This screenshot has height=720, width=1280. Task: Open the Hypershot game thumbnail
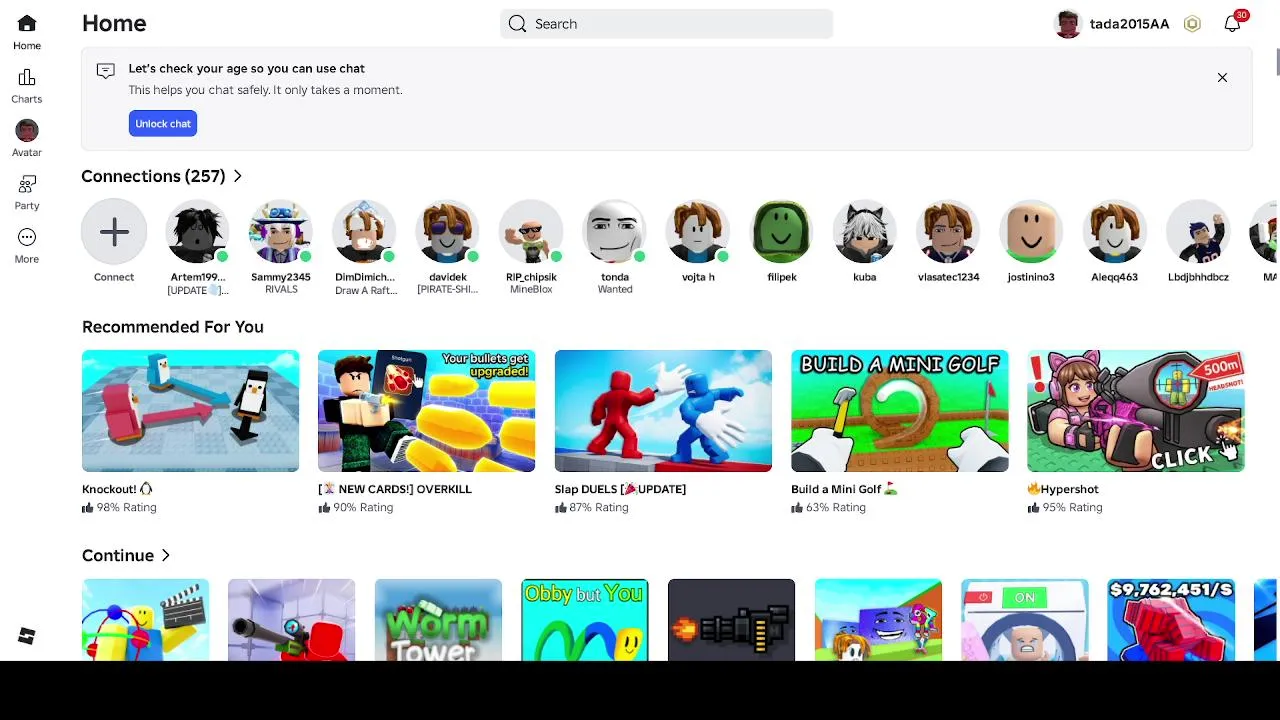[x=1135, y=411]
